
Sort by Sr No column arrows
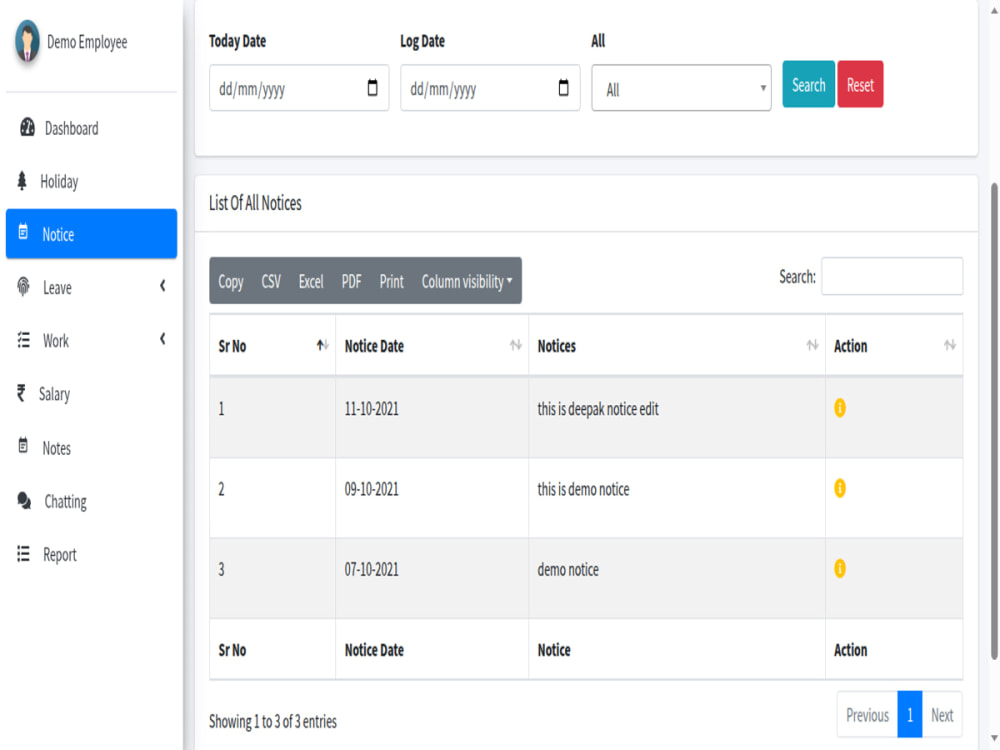(323, 345)
